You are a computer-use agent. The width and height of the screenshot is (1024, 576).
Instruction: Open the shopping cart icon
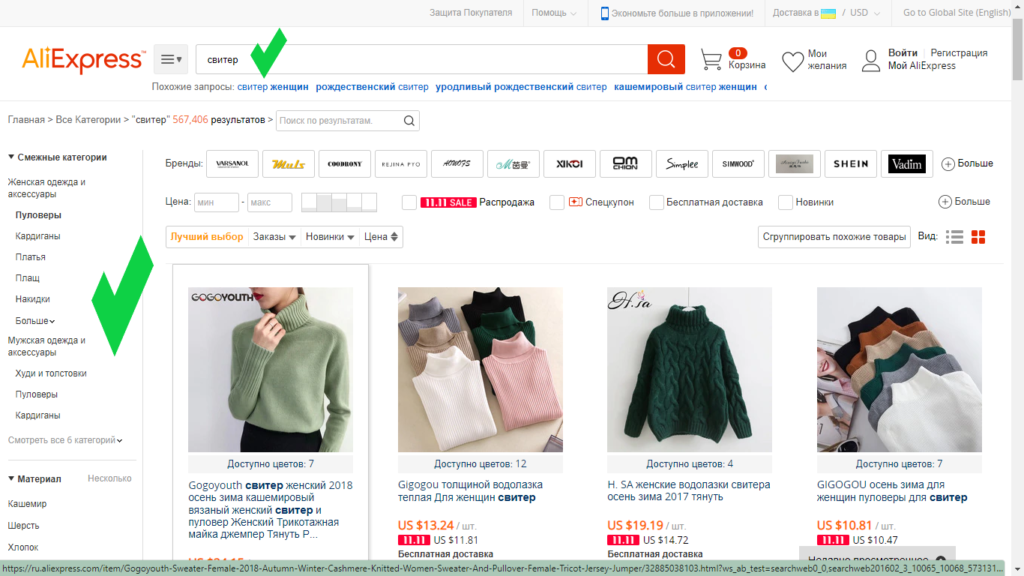[x=711, y=60]
